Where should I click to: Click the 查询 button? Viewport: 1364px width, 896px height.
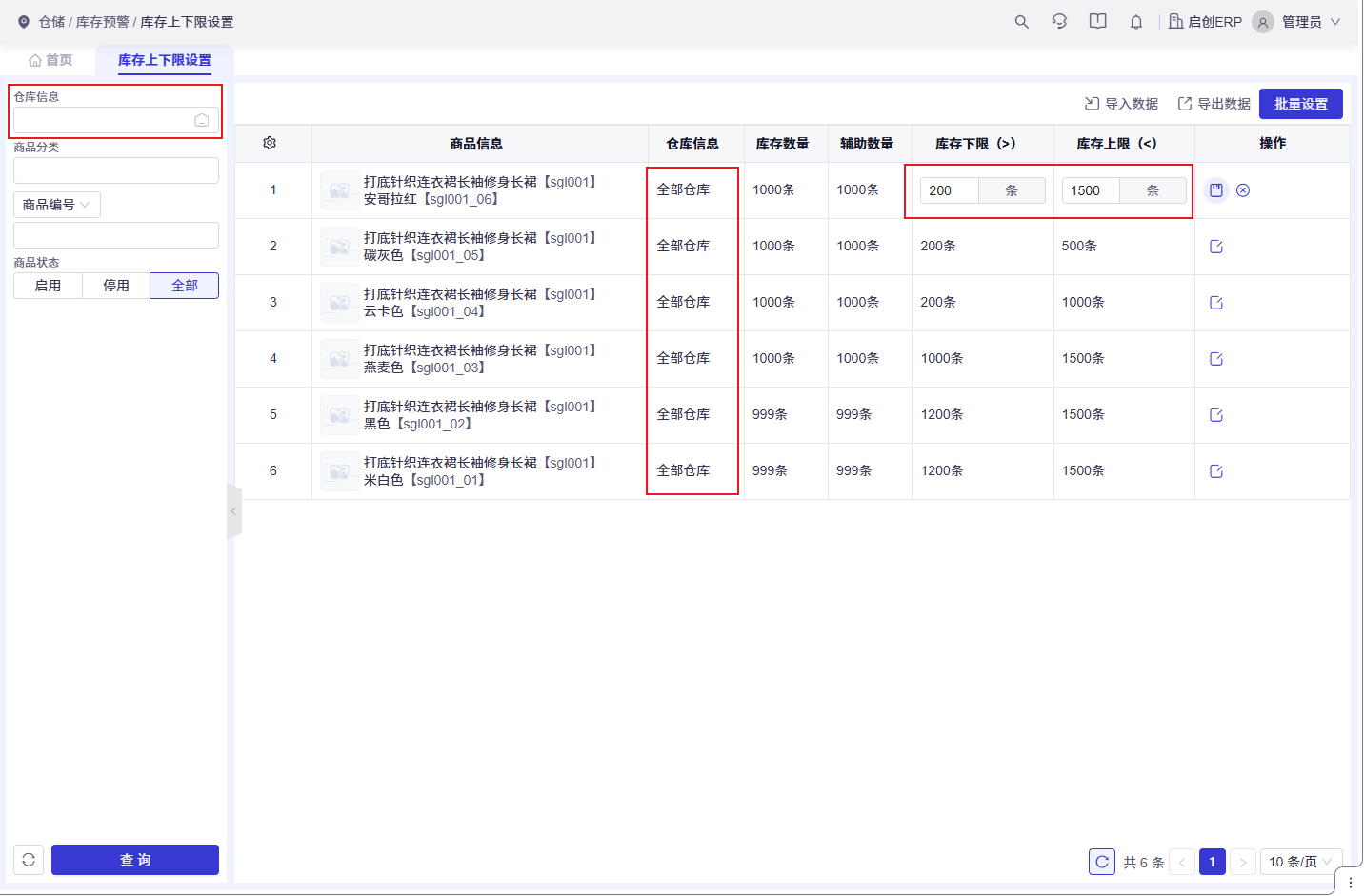[x=135, y=860]
